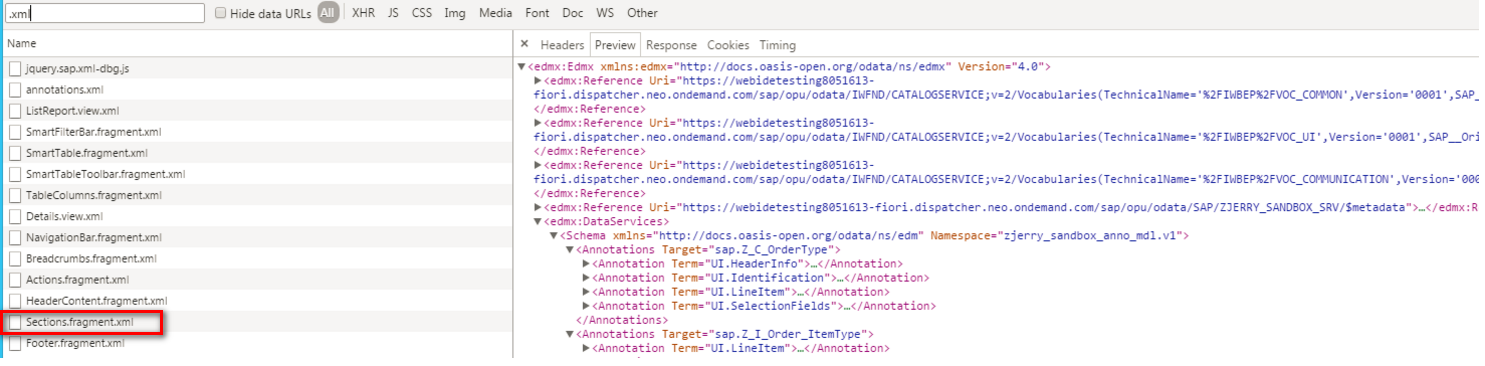The image size is (1485, 366).
Task: Click the filter text input field
Action: [104, 14]
